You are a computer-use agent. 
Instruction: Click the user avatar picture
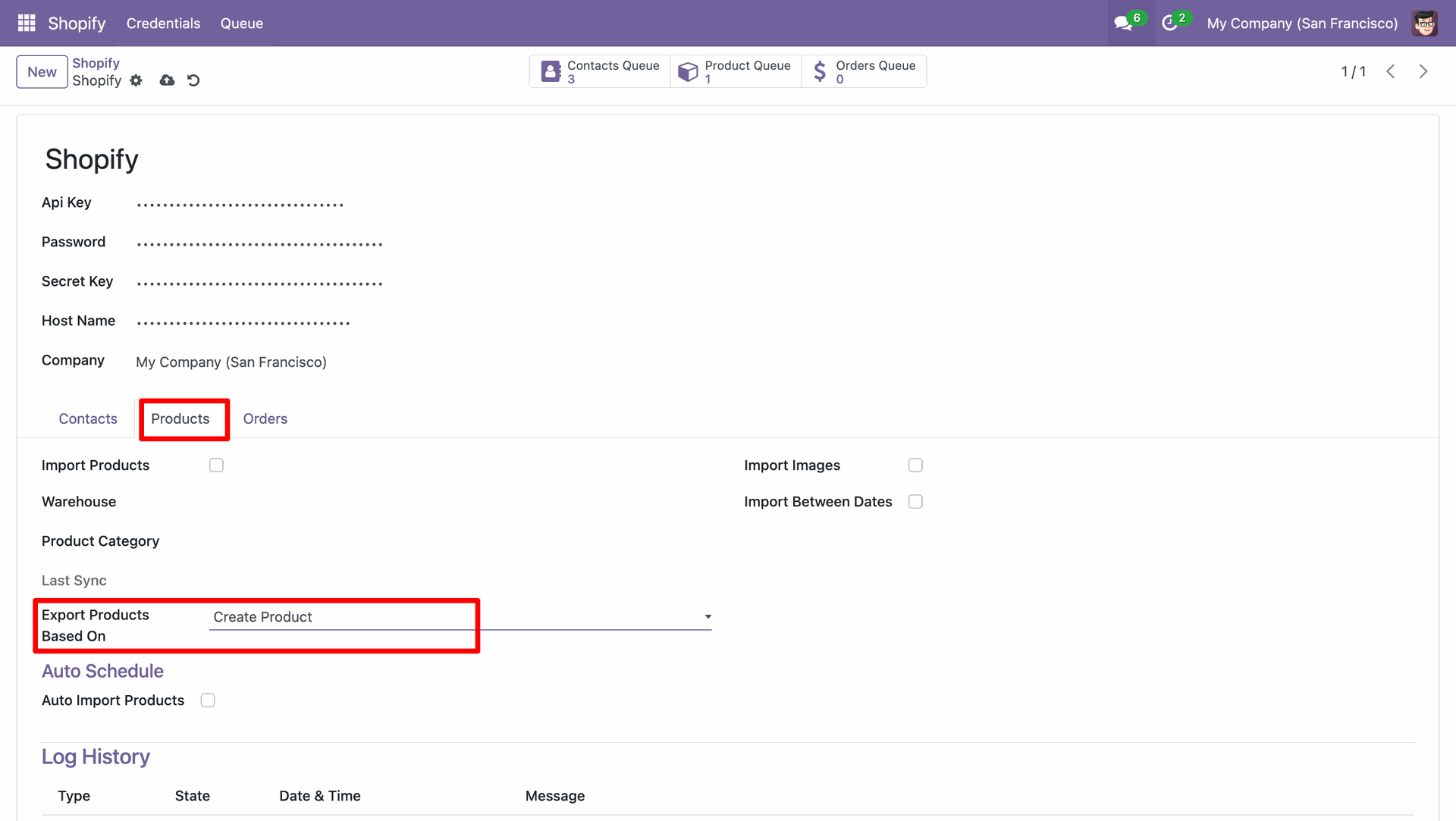(x=1425, y=24)
